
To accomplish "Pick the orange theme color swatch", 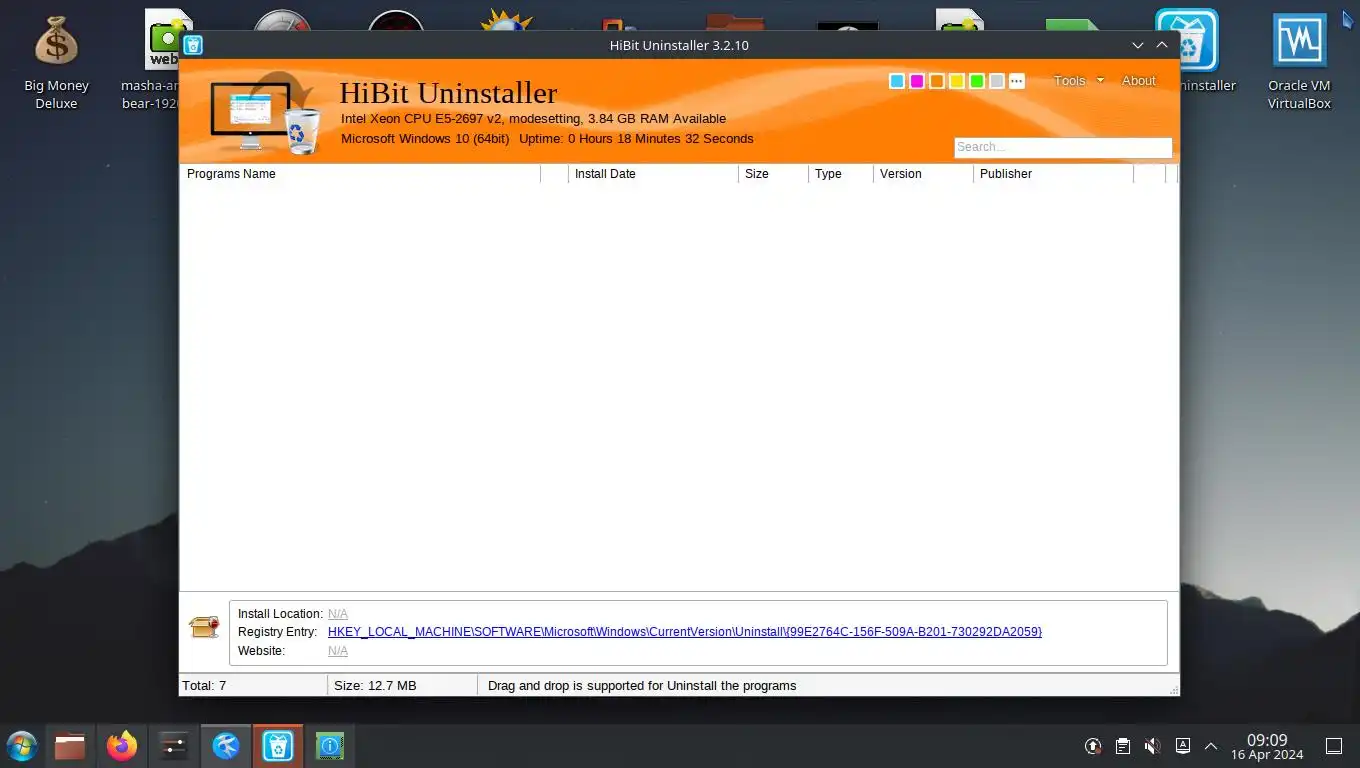I will point(936,81).
